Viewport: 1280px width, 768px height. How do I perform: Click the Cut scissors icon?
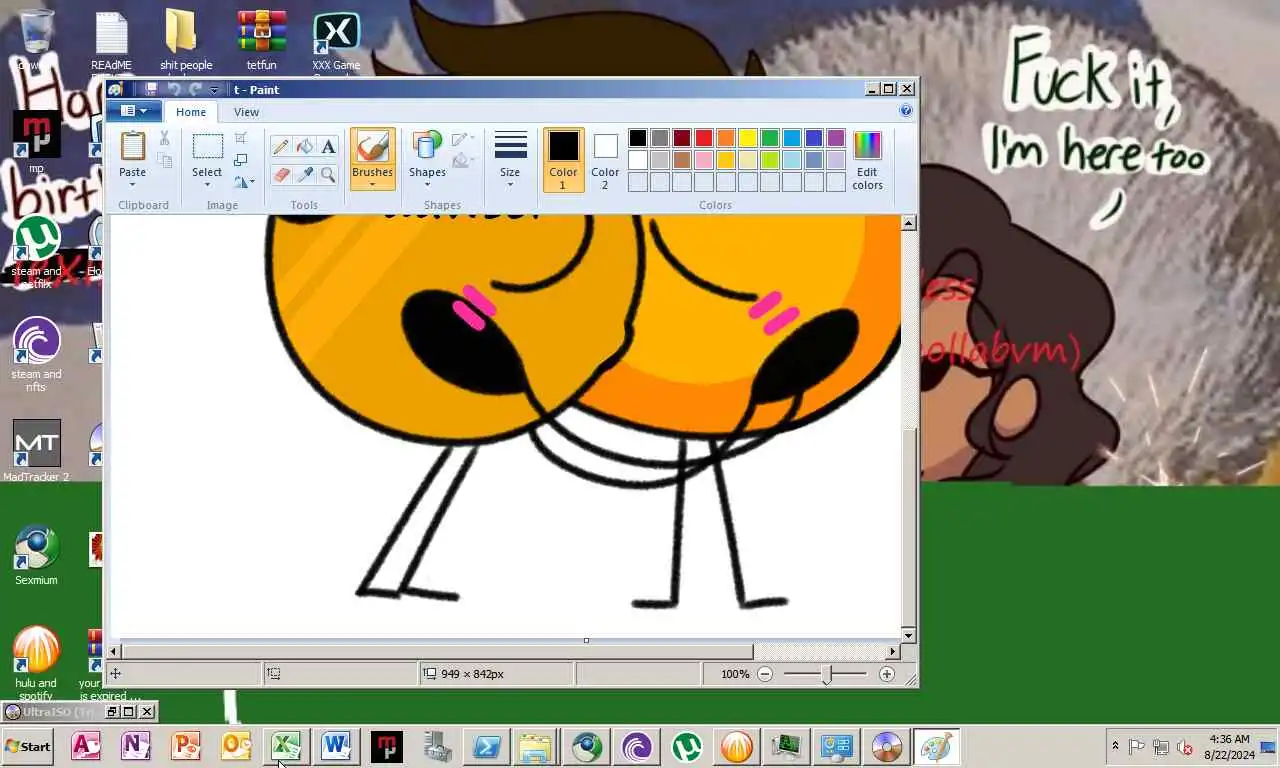pyautogui.click(x=164, y=138)
